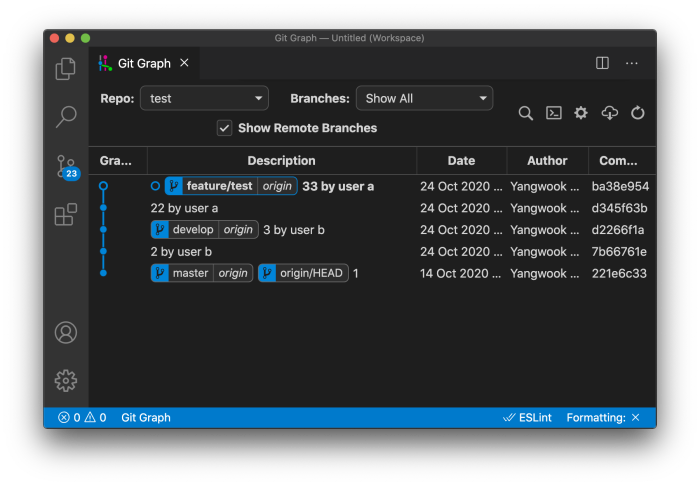Viewport: 700px width, 486px height.
Task: Click the feature/test branch icon
Action: 174,186
